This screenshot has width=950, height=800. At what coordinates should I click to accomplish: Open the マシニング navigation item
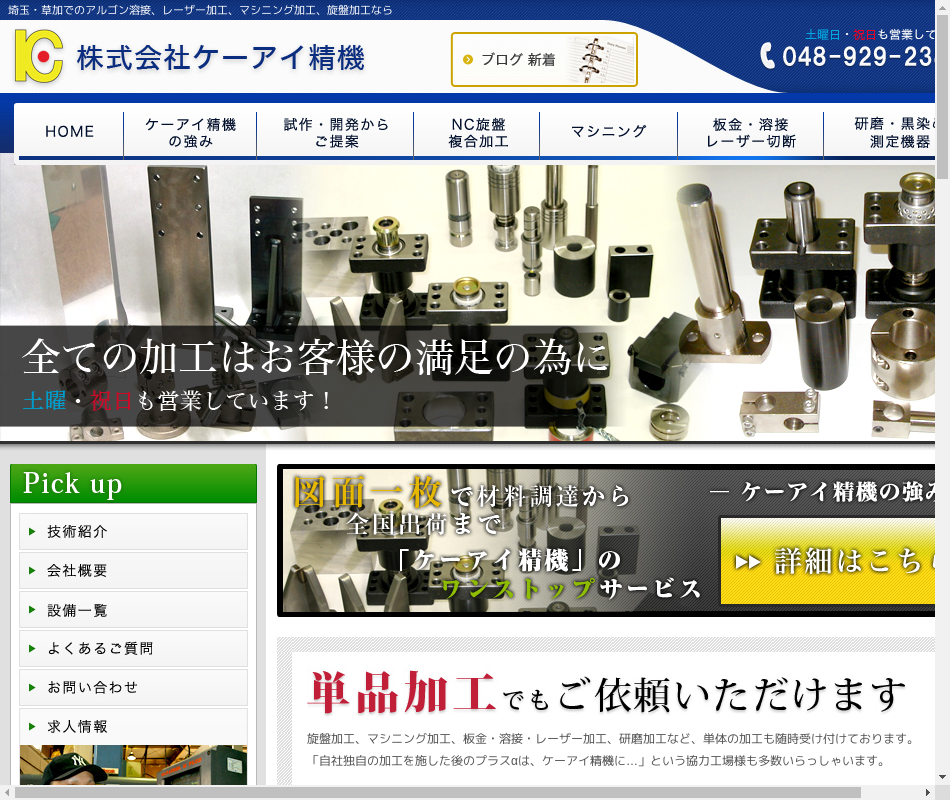click(608, 132)
